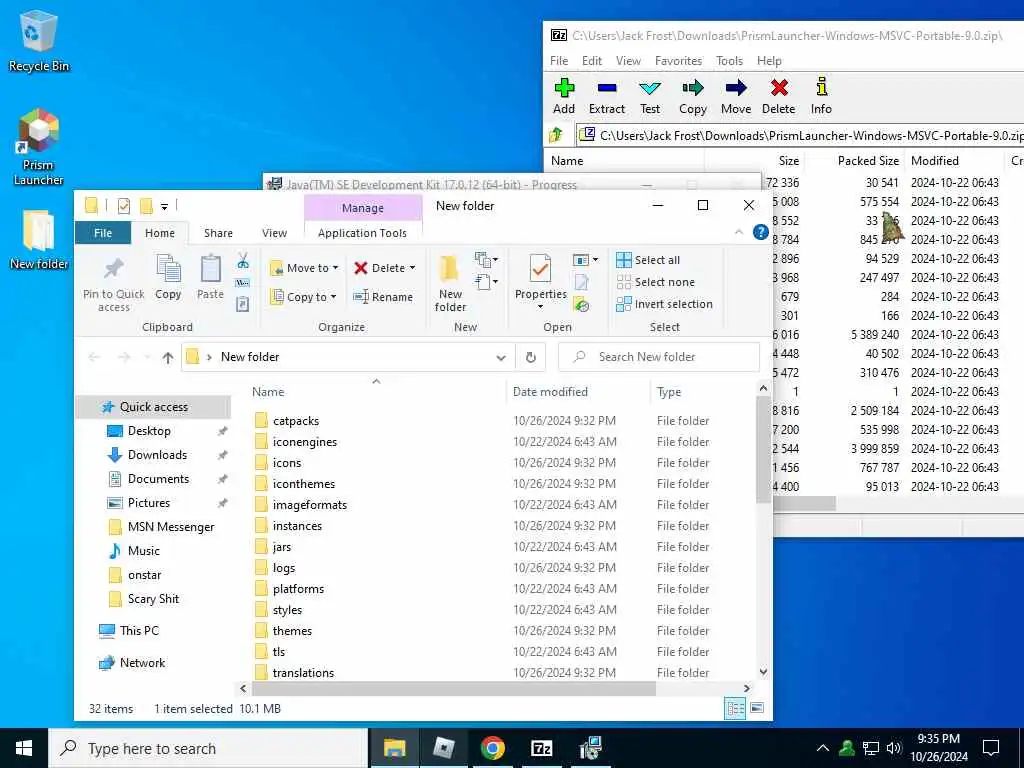Click the Type here to search box
Screen dimensions: 1024x768
pos(208,748)
